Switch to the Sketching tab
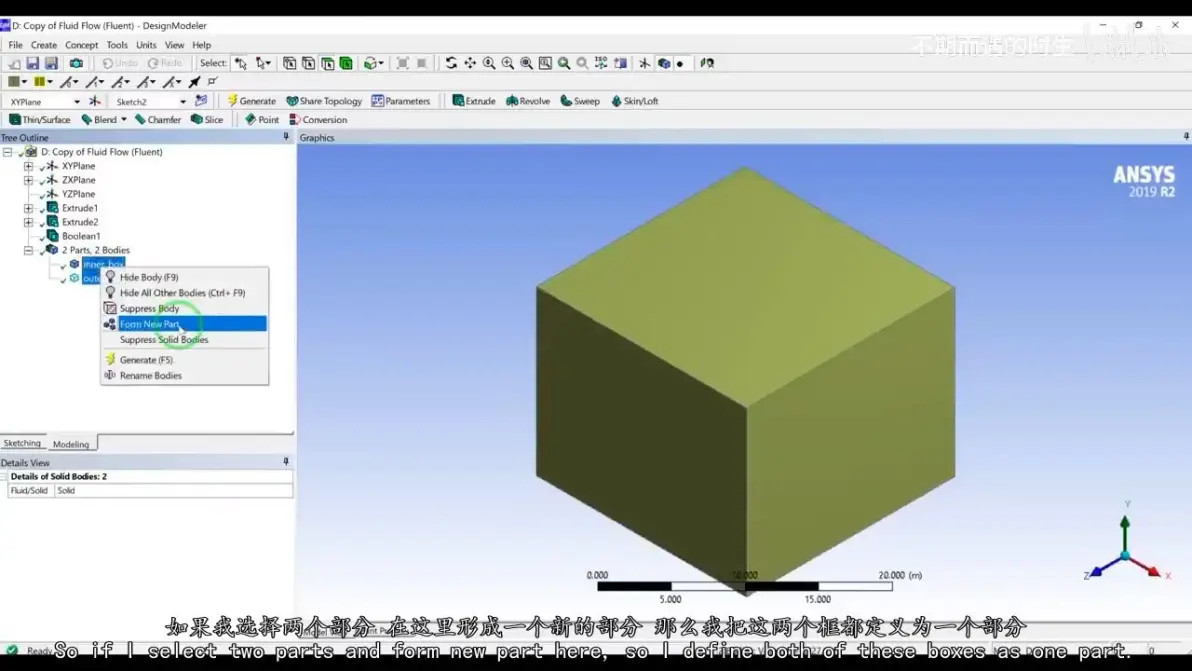 click(22, 443)
